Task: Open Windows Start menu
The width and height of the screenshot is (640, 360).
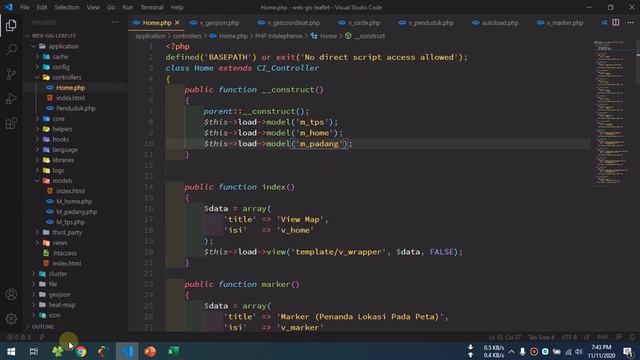Action: click(x=11, y=351)
